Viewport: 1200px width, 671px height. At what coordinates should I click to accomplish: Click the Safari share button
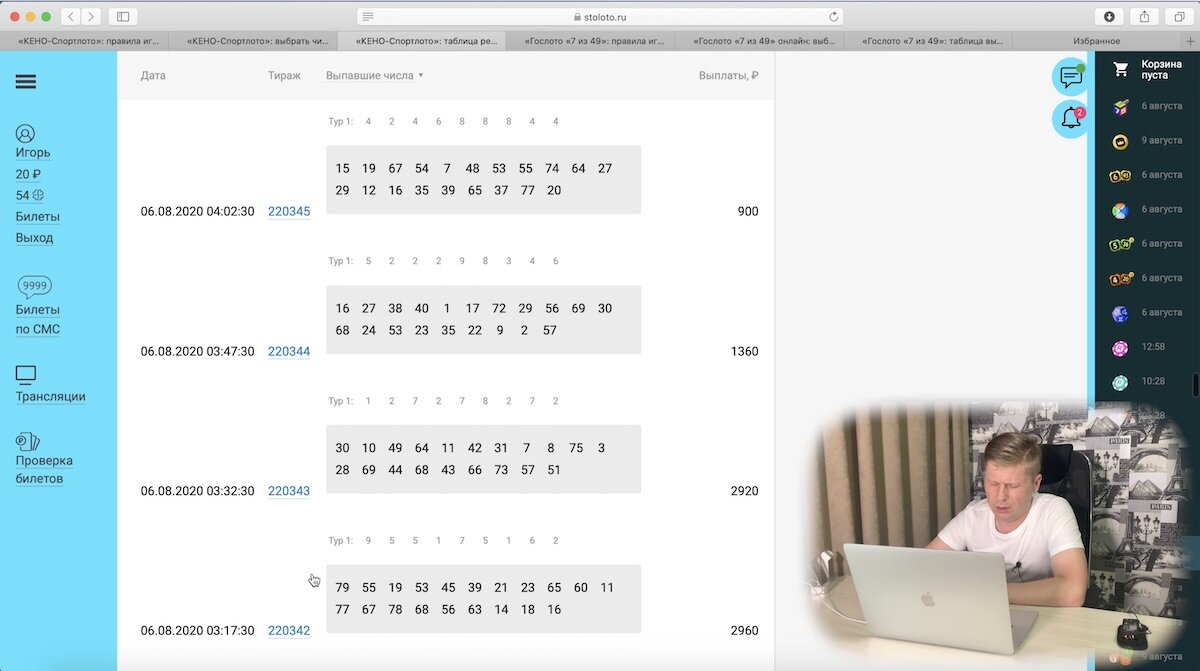point(1144,16)
